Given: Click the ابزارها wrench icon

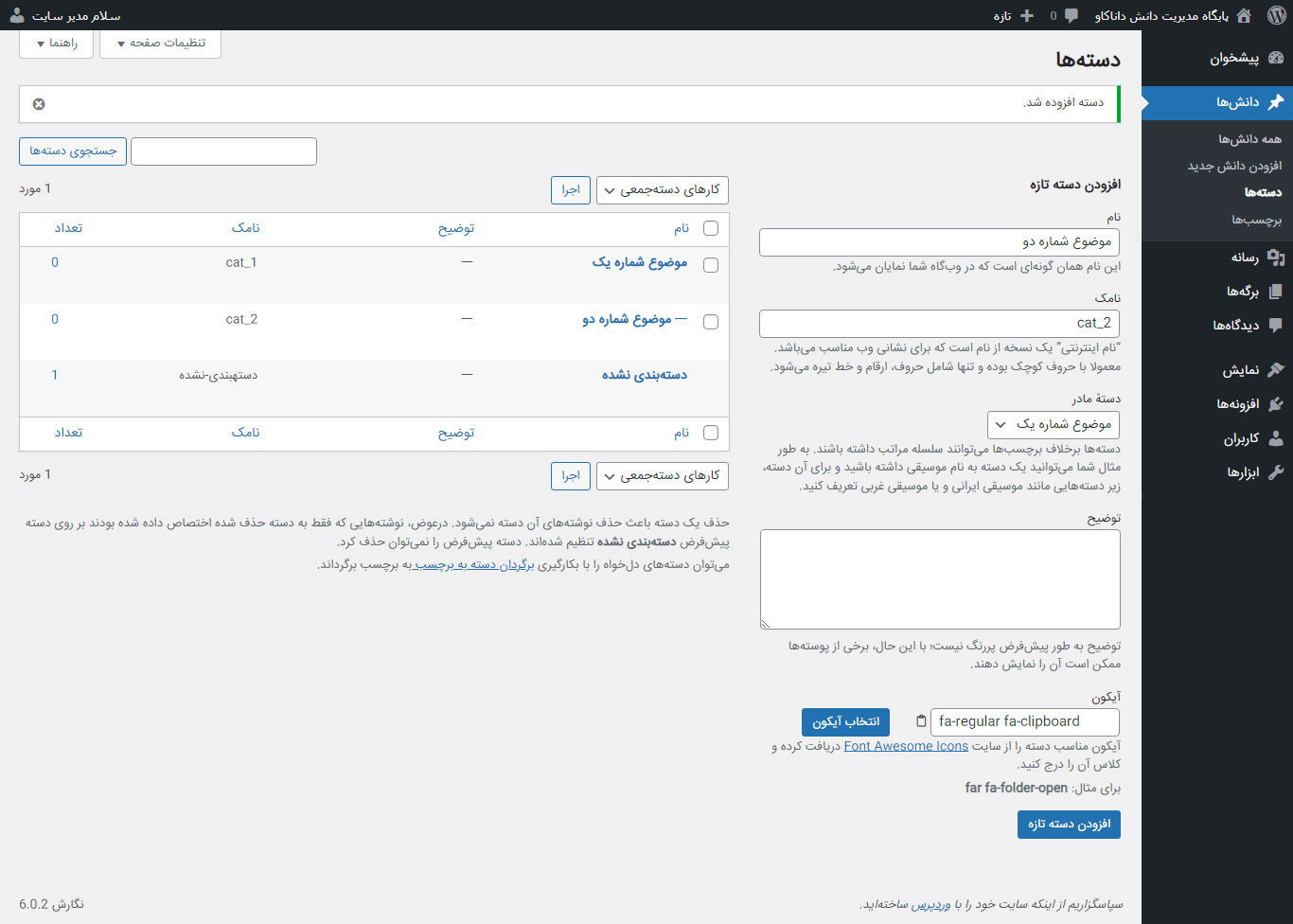Looking at the screenshot, I should [x=1275, y=471].
